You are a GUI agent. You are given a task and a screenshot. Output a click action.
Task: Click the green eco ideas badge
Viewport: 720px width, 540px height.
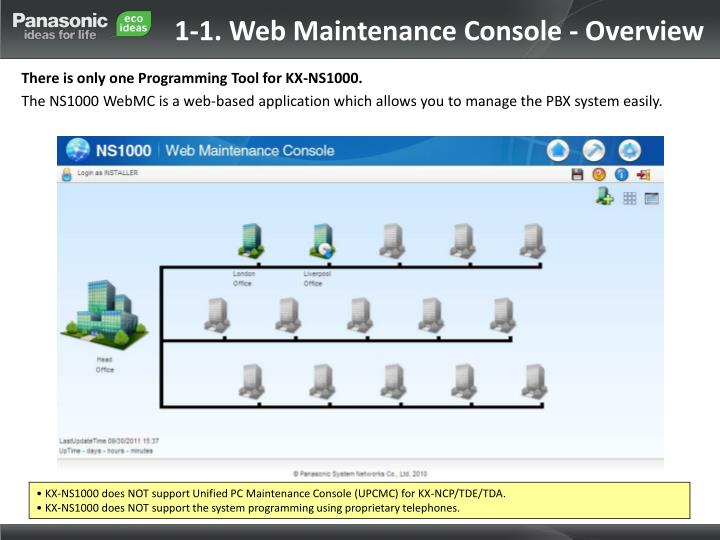tap(133, 24)
